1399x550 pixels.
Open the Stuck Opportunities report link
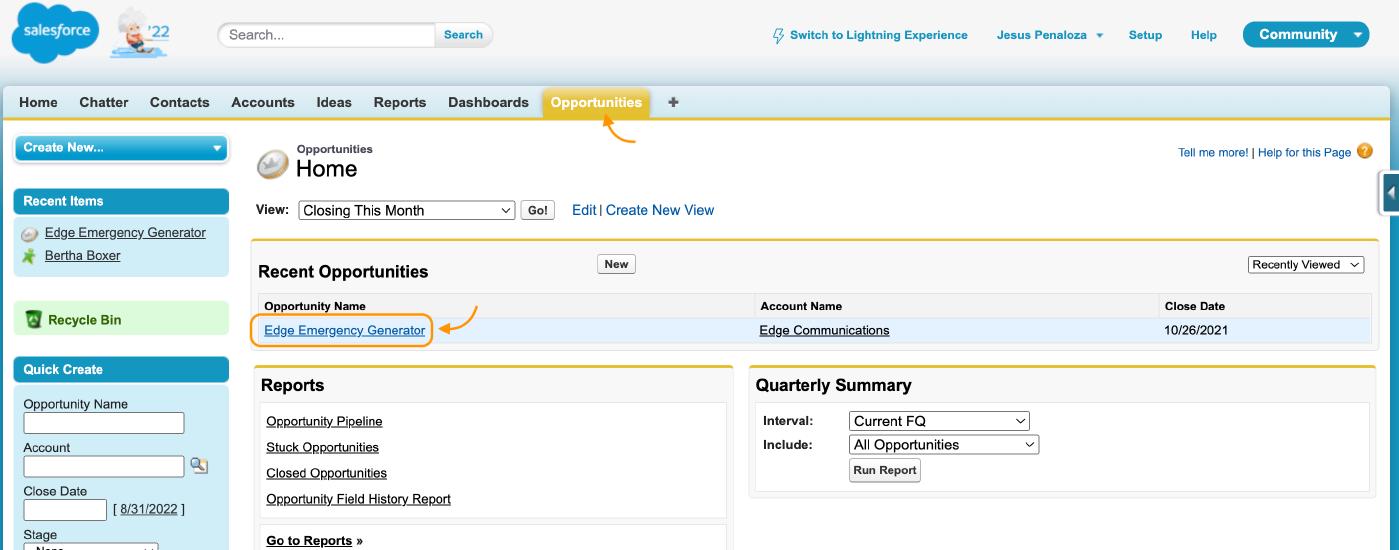click(x=322, y=447)
